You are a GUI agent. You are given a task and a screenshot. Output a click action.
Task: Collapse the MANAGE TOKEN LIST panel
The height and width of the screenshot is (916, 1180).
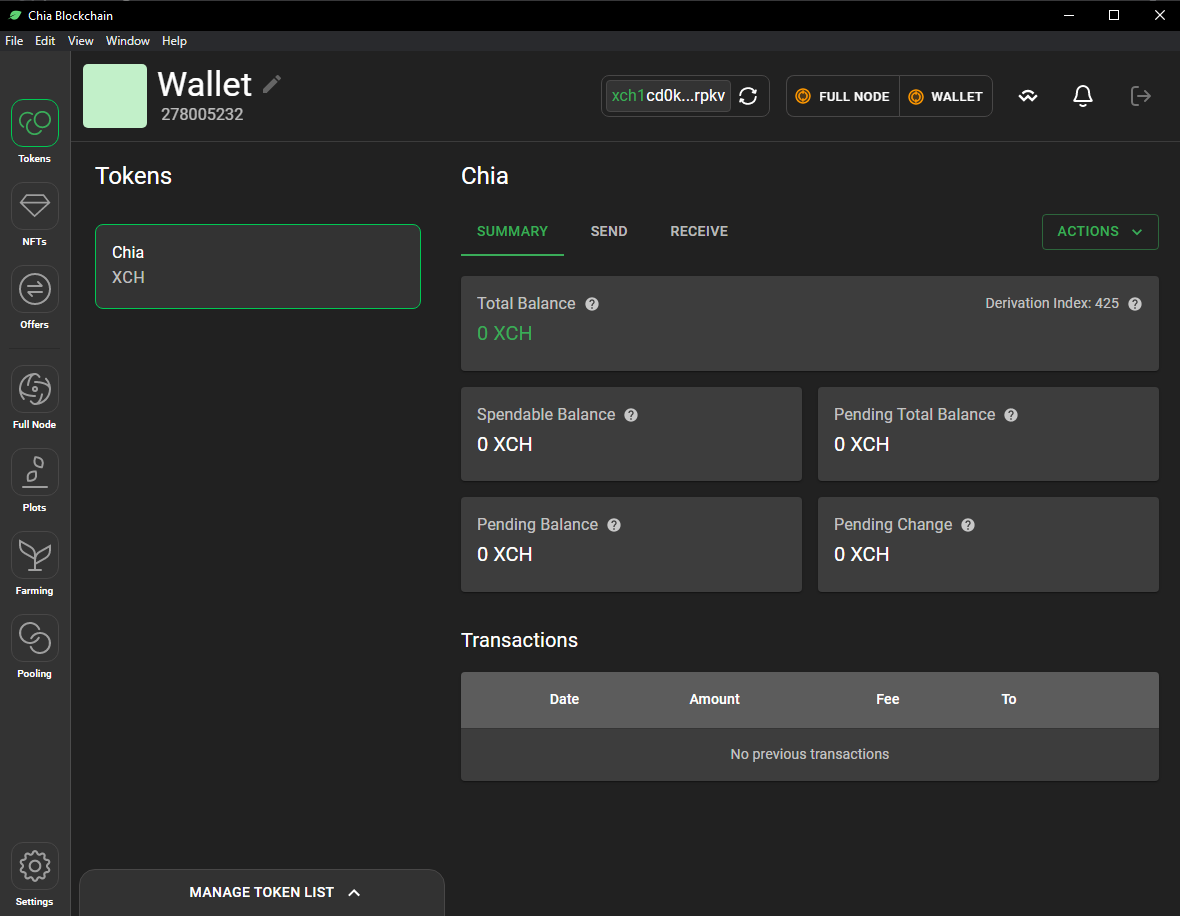[261, 892]
